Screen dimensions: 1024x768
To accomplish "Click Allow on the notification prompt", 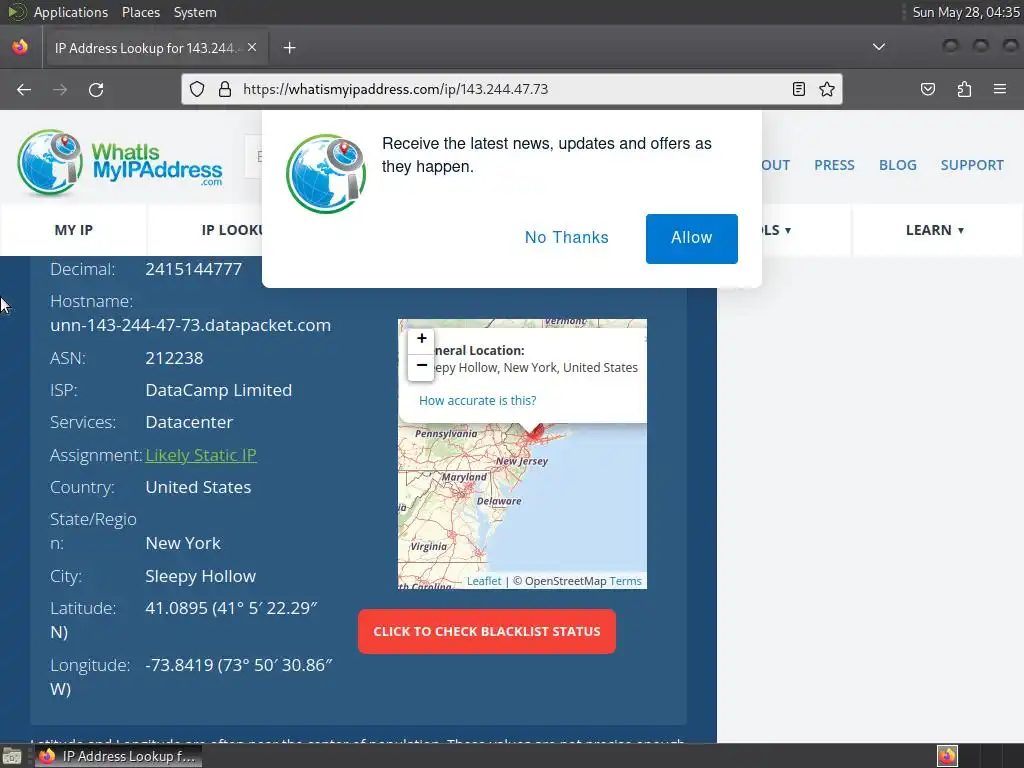I will [x=692, y=239].
